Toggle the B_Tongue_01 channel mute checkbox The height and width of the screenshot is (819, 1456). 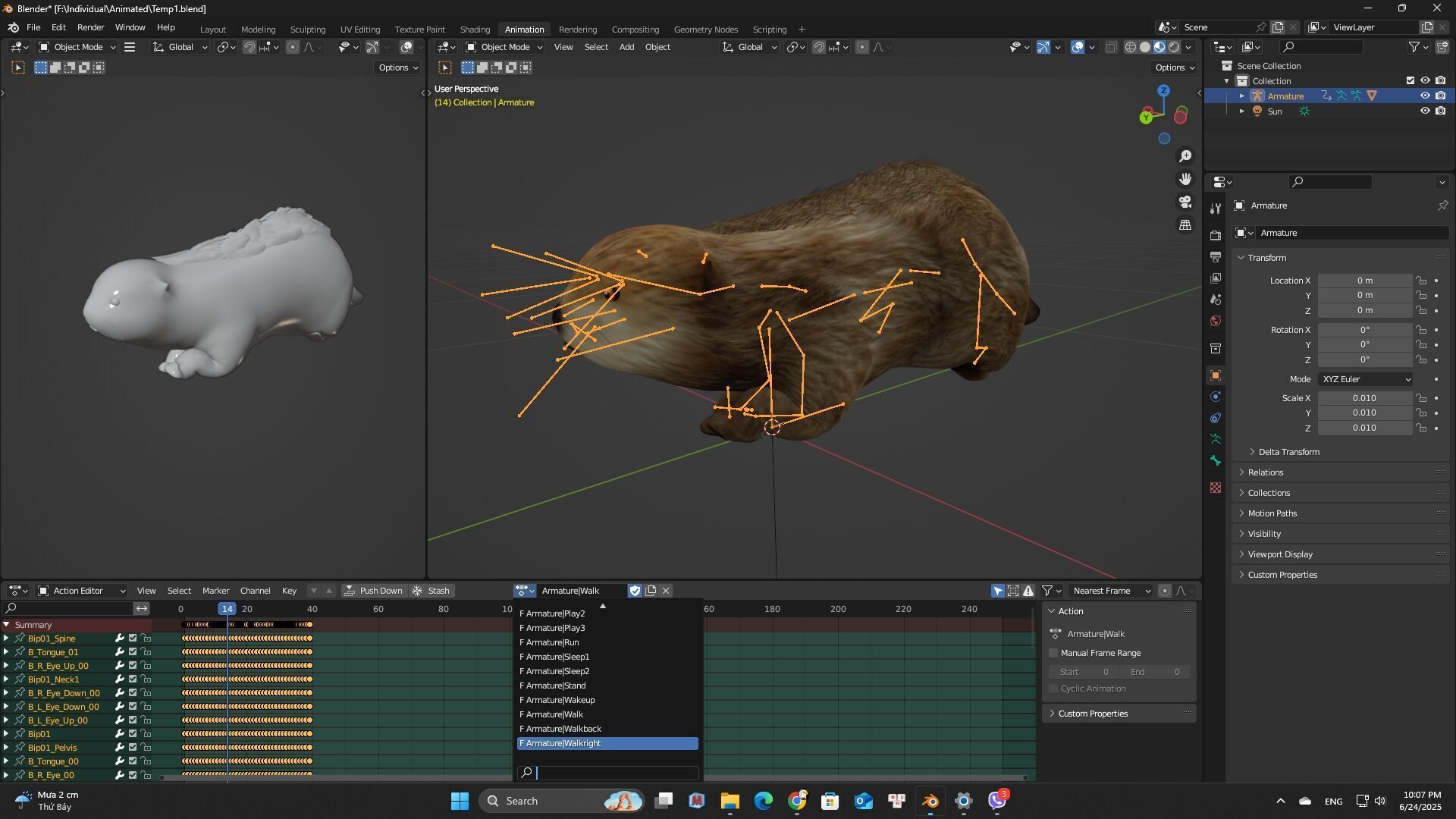pyautogui.click(x=133, y=652)
